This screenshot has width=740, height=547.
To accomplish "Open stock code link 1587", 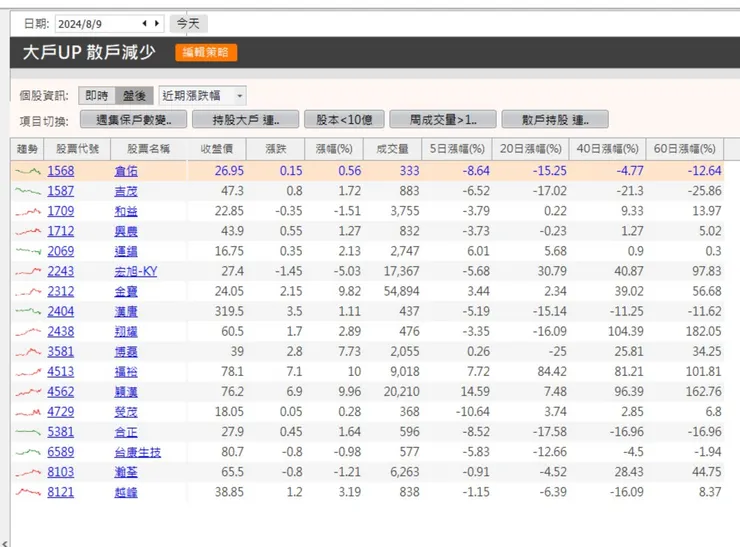I will pyautogui.click(x=60, y=191).
